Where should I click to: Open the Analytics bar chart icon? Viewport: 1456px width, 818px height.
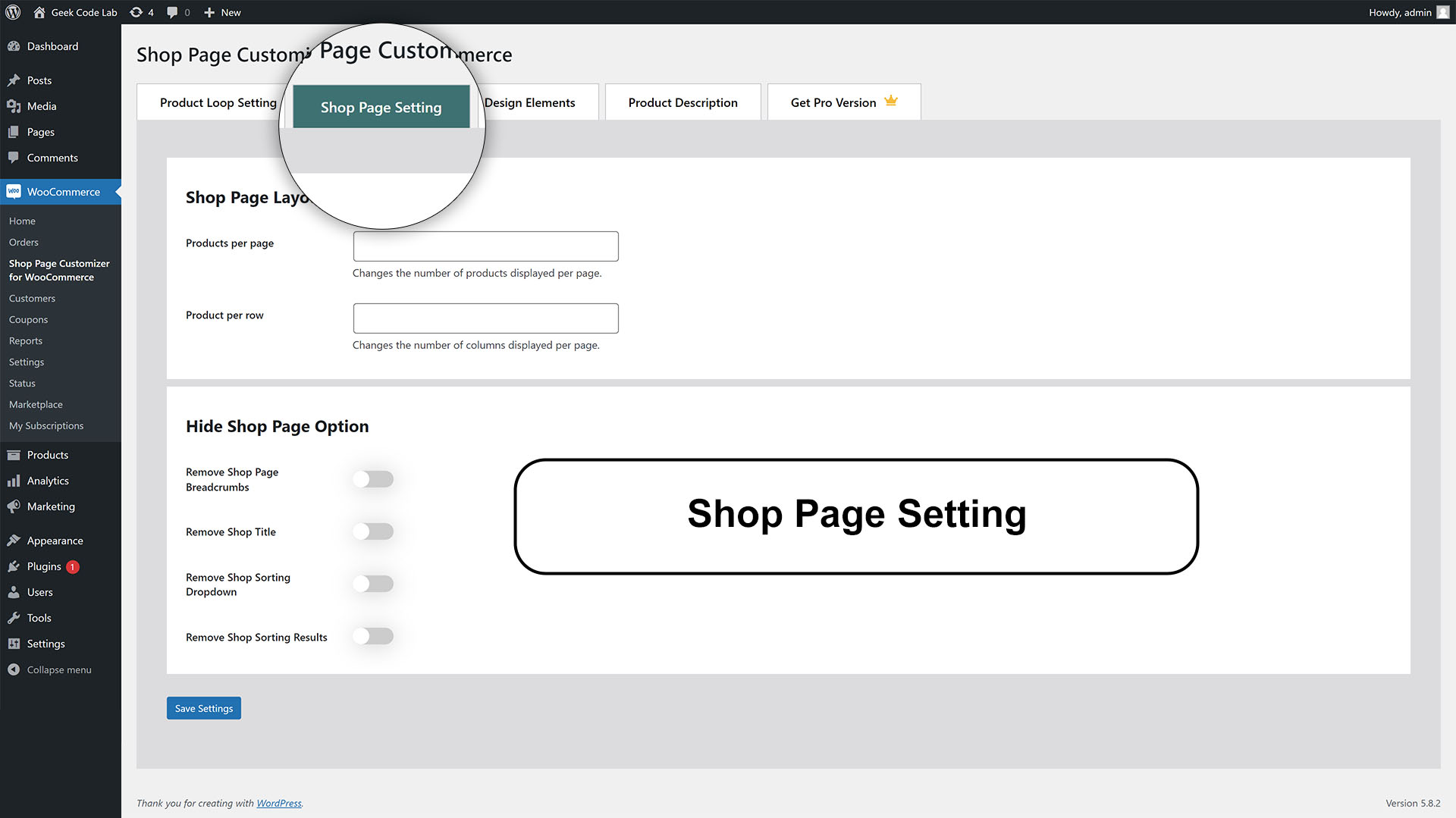click(14, 481)
